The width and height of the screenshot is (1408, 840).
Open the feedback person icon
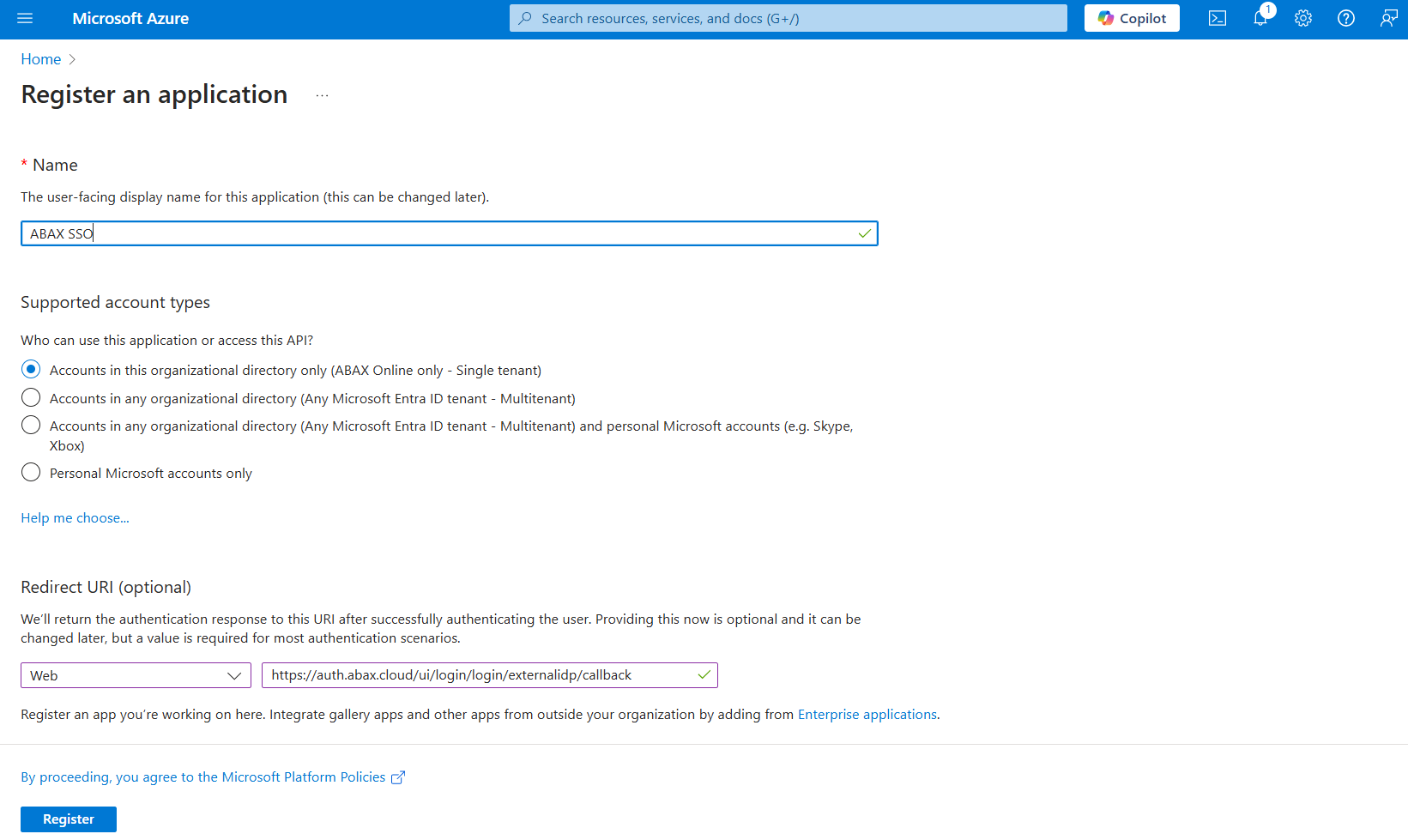pyautogui.click(x=1389, y=18)
